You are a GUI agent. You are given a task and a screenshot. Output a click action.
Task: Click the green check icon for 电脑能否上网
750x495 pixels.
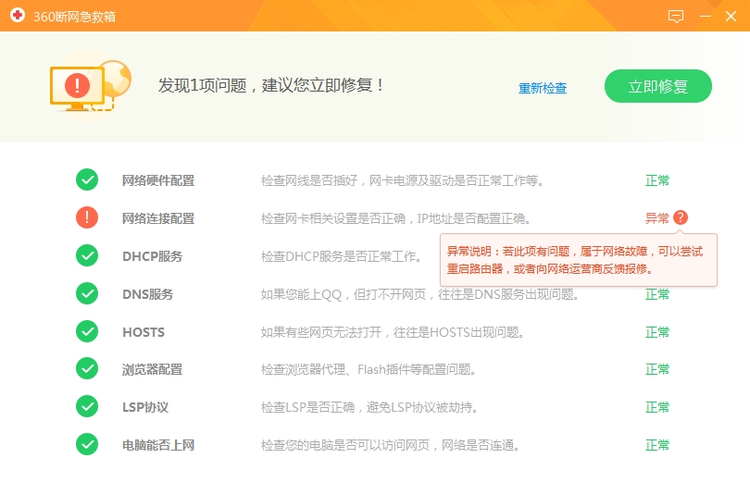click(87, 444)
